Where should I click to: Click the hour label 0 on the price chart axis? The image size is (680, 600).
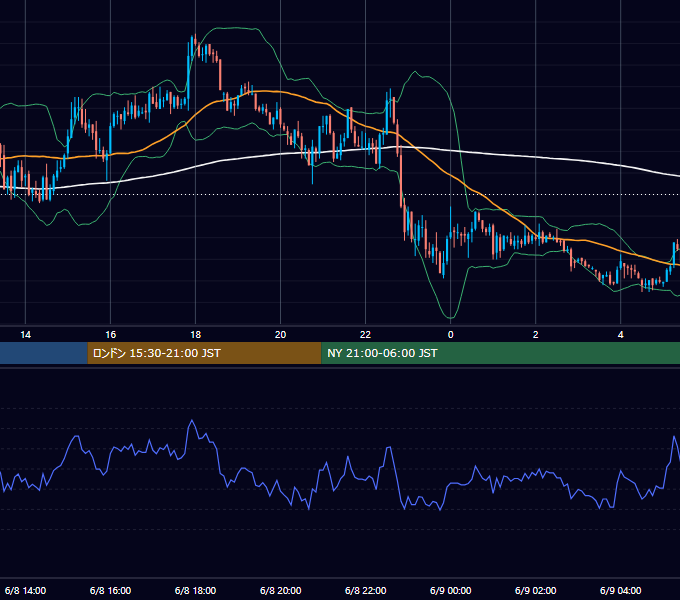point(451,335)
